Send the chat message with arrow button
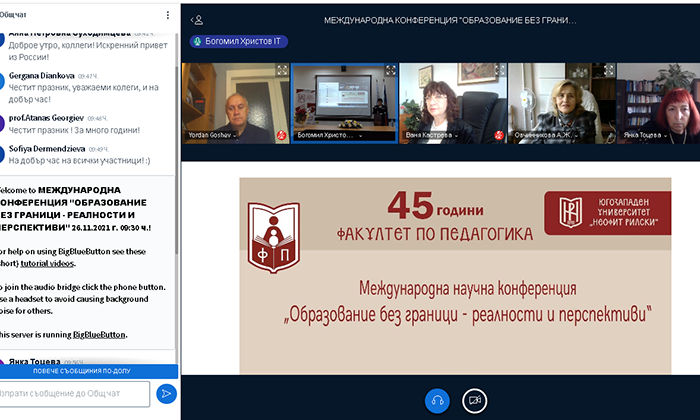Screen dimensions: 700x420 166,394
